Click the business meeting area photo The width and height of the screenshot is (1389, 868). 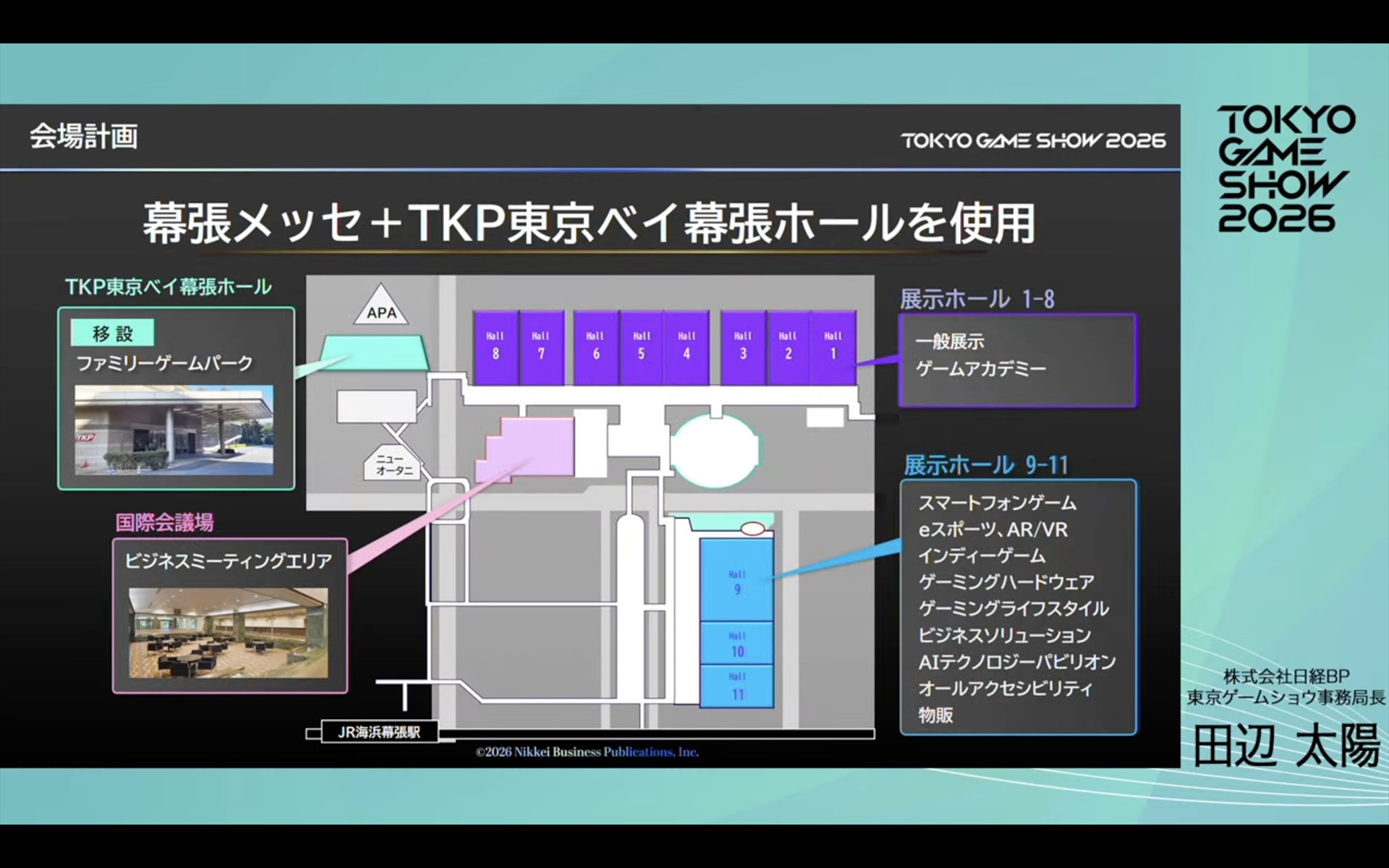(229, 633)
